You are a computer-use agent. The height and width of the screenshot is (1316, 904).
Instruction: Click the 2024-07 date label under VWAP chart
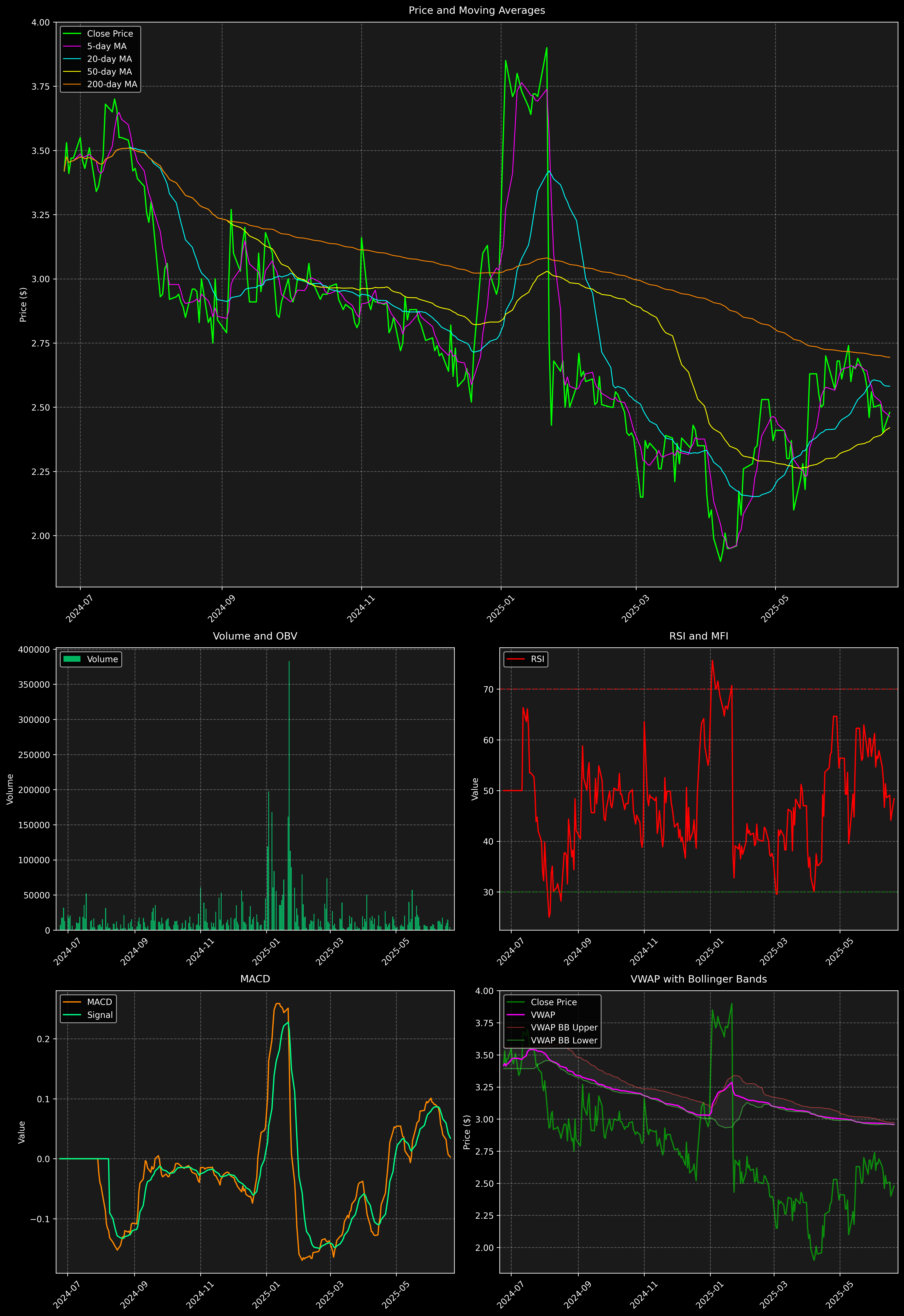coord(510,1295)
